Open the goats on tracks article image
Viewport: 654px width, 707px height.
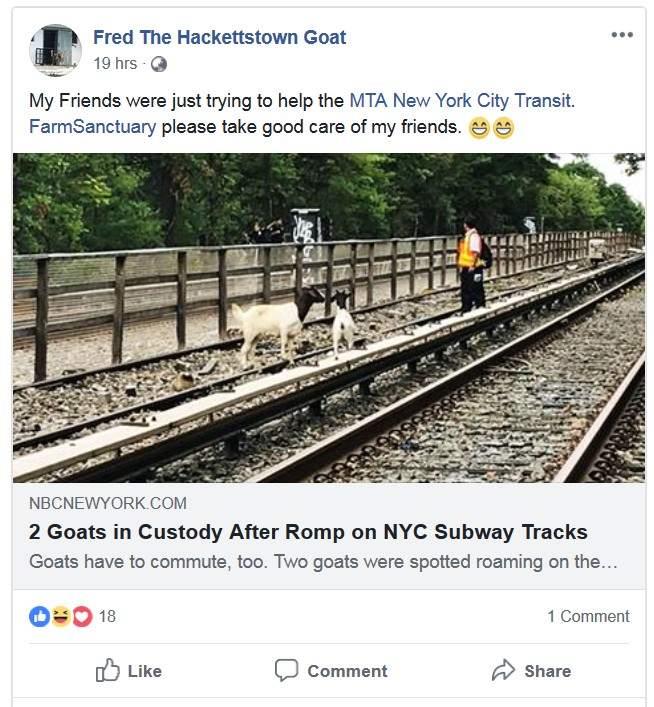point(329,318)
